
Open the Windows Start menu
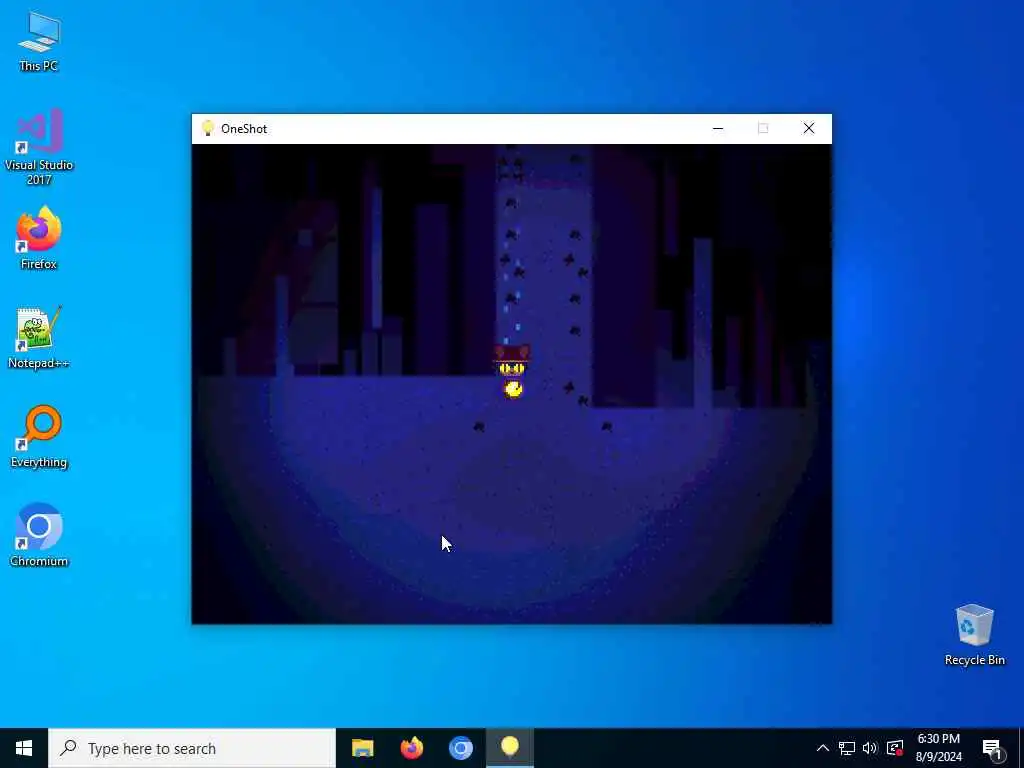(24, 748)
